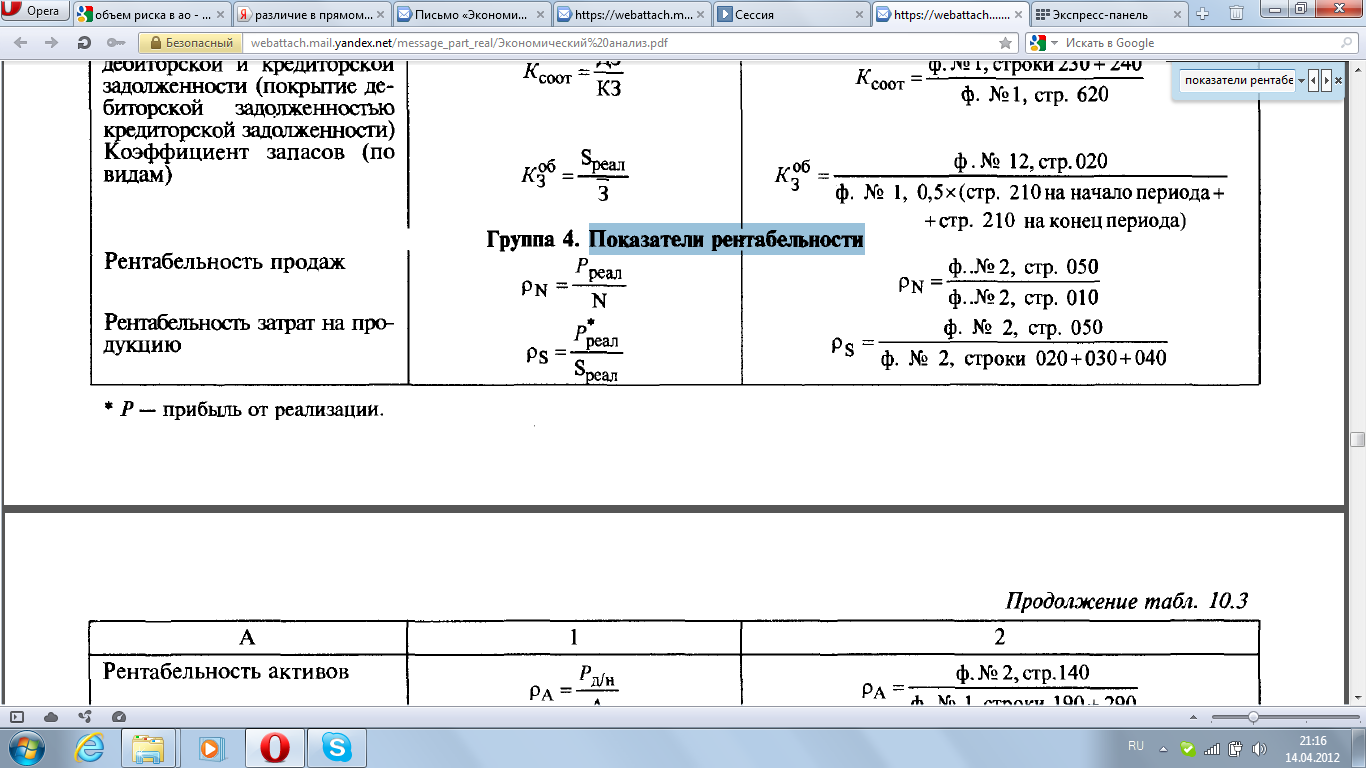1366x768 pixels.
Task: Click the Opera Link cloud icon
Action: pos(51,716)
